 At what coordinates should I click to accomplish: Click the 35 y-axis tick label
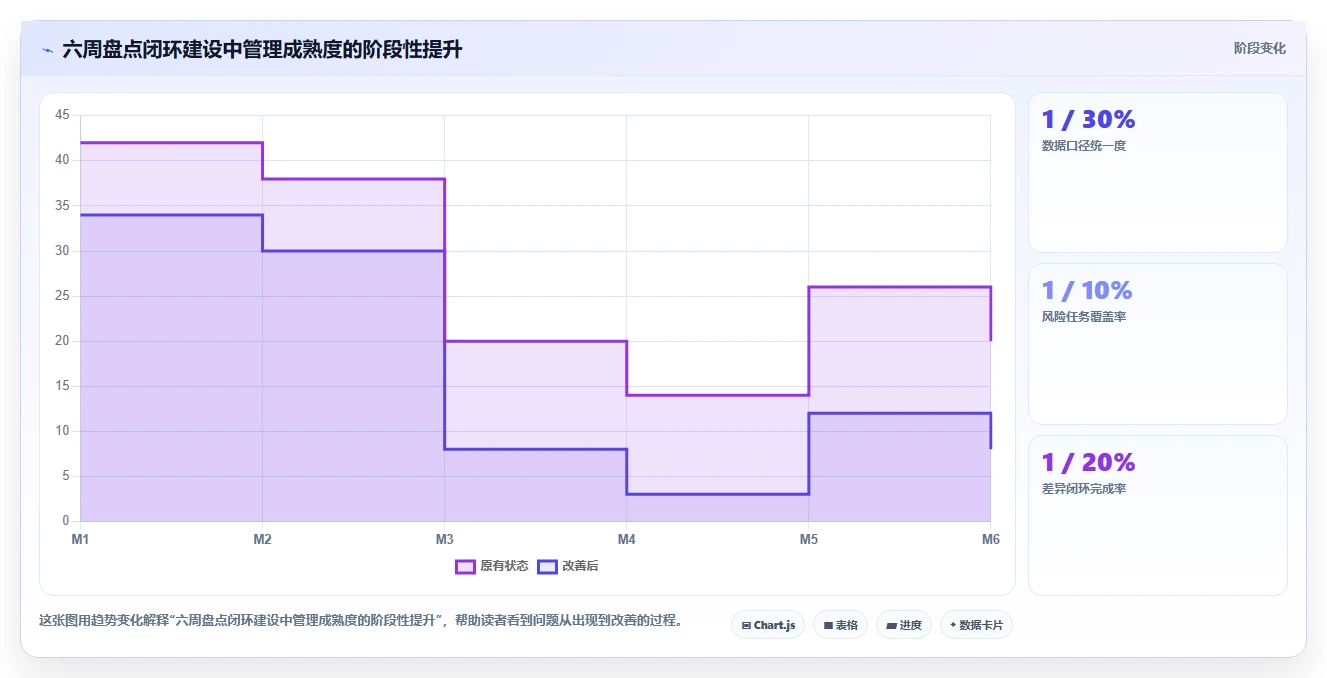(62, 205)
